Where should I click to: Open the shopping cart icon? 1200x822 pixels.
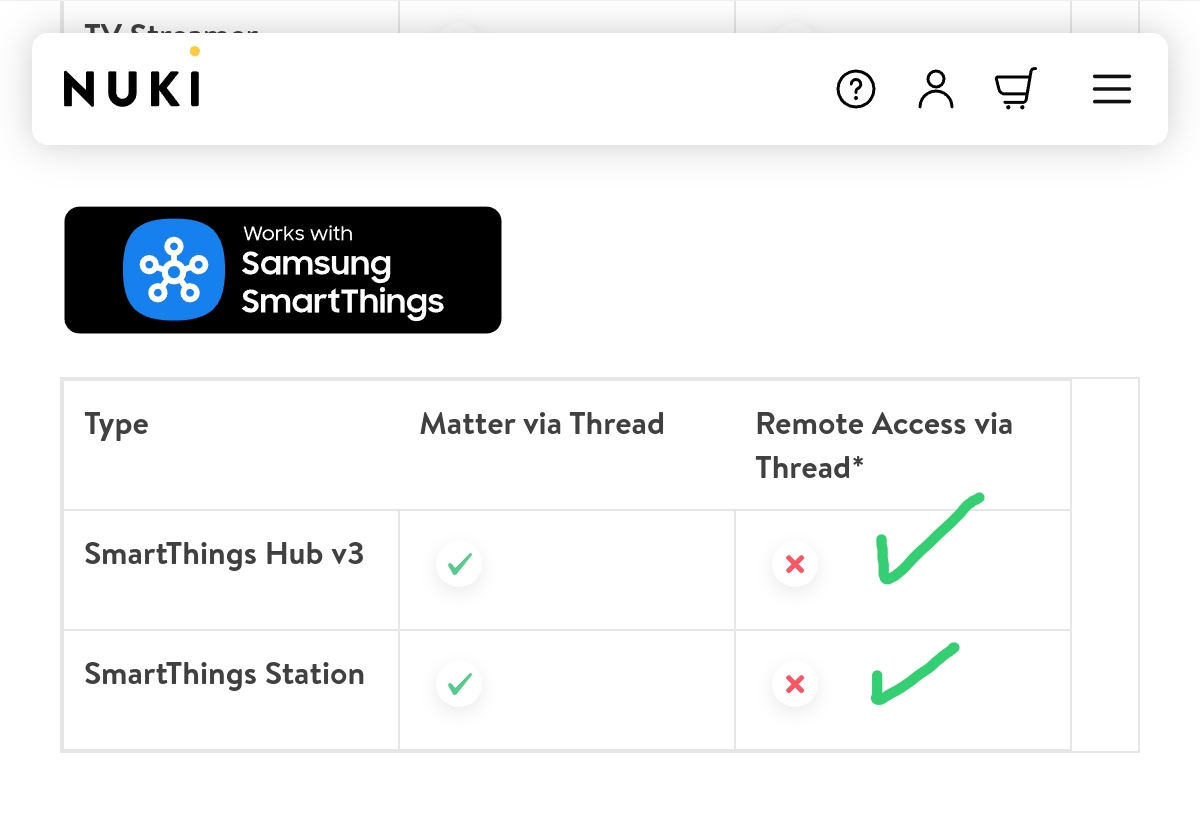click(1015, 89)
